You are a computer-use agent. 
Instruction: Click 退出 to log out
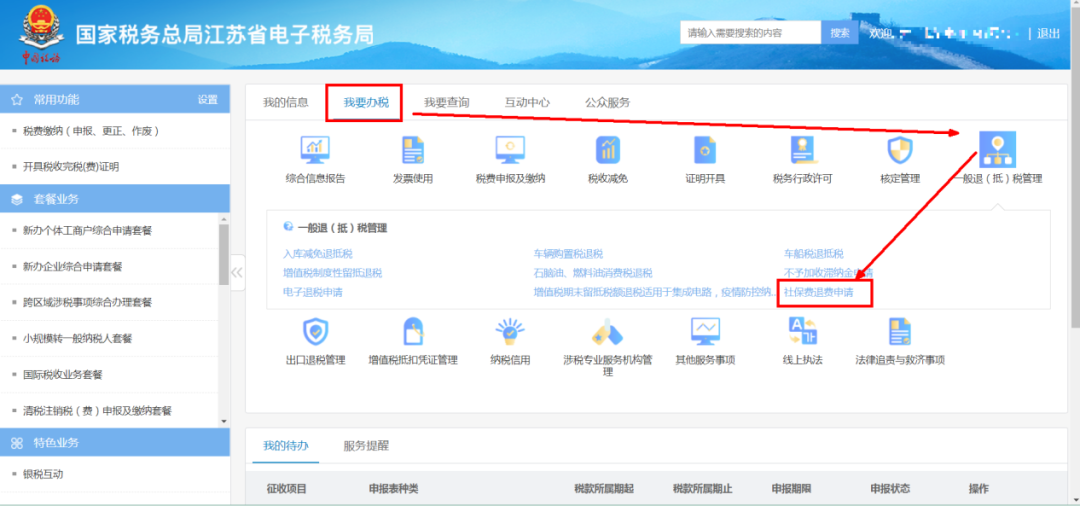click(x=1048, y=33)
